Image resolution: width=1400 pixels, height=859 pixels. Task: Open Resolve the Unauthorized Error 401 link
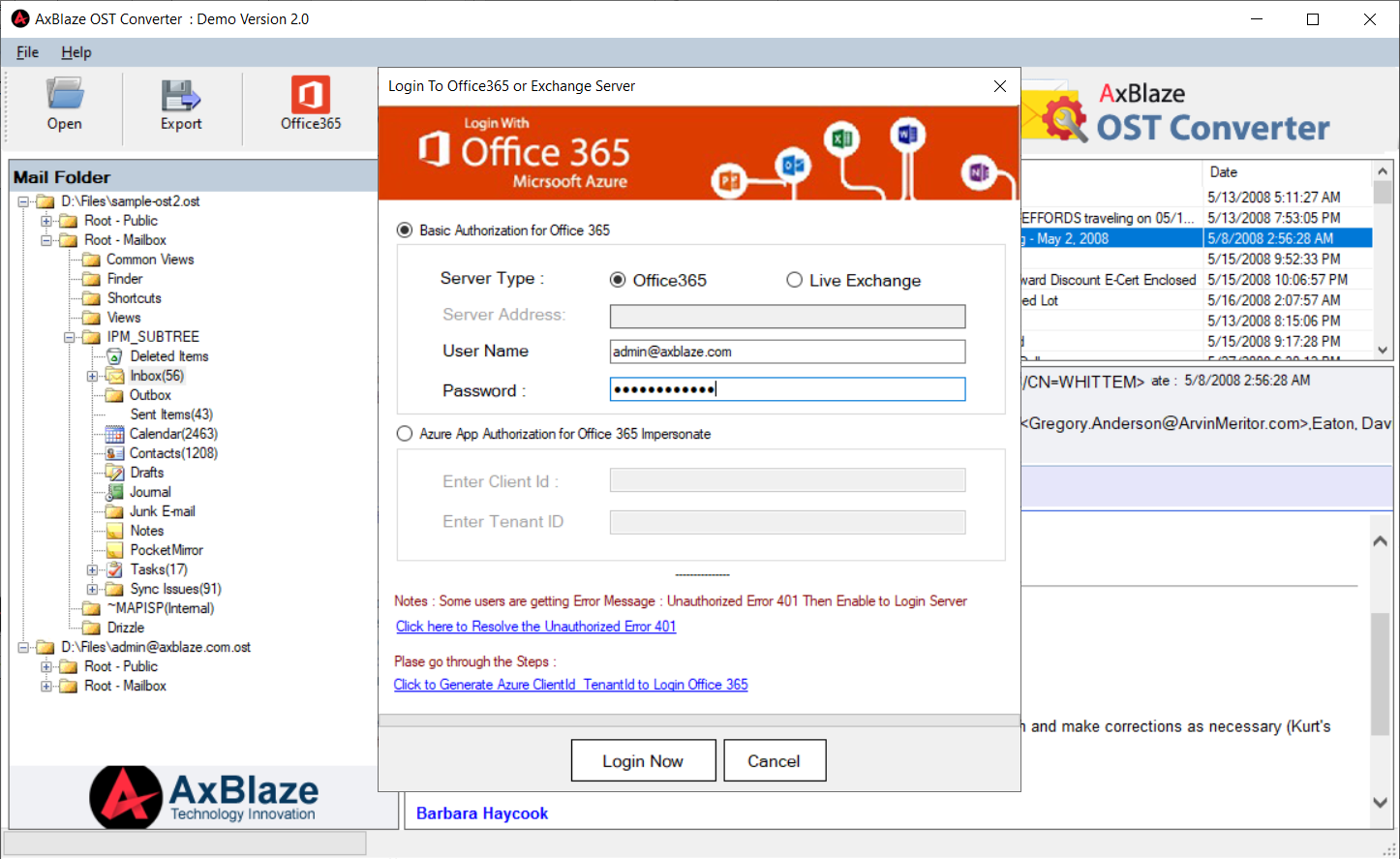pos(535,627)
